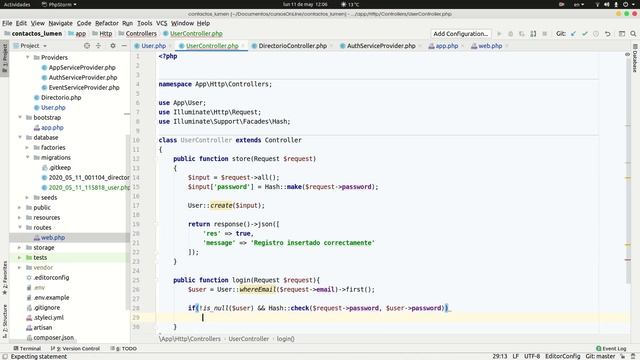Click the volume icon in the top bar
The width and height of the screenshot is (640, 360).
coord(607,4)
